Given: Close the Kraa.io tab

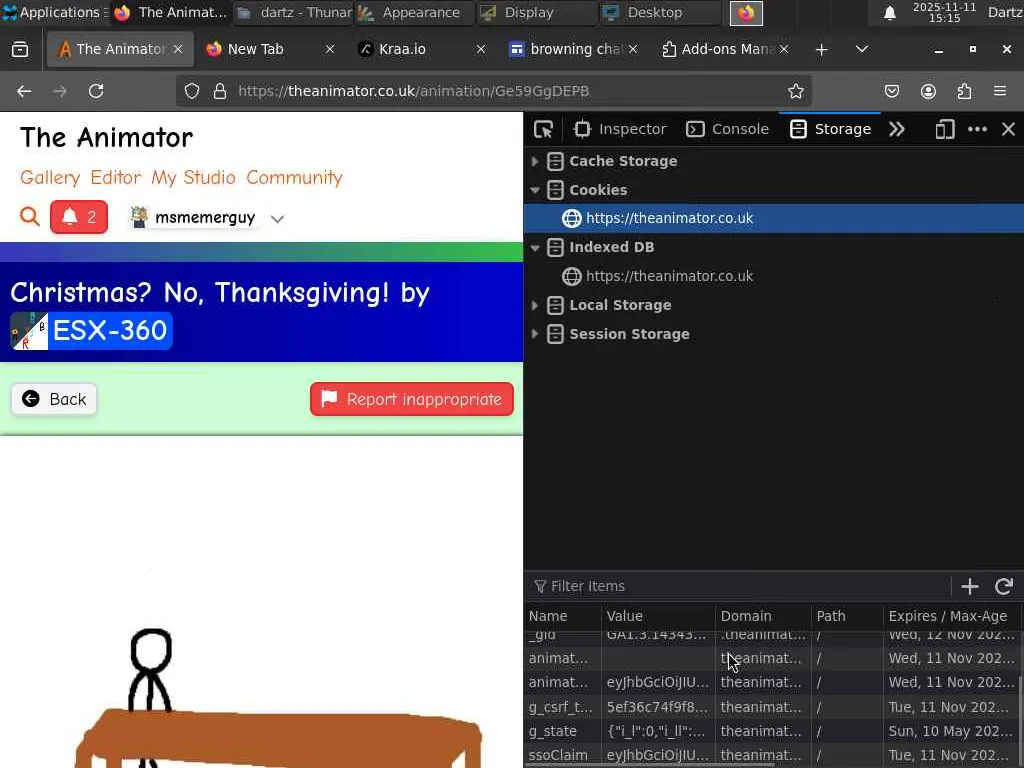Looking at the screenshot, I should 481,49.
